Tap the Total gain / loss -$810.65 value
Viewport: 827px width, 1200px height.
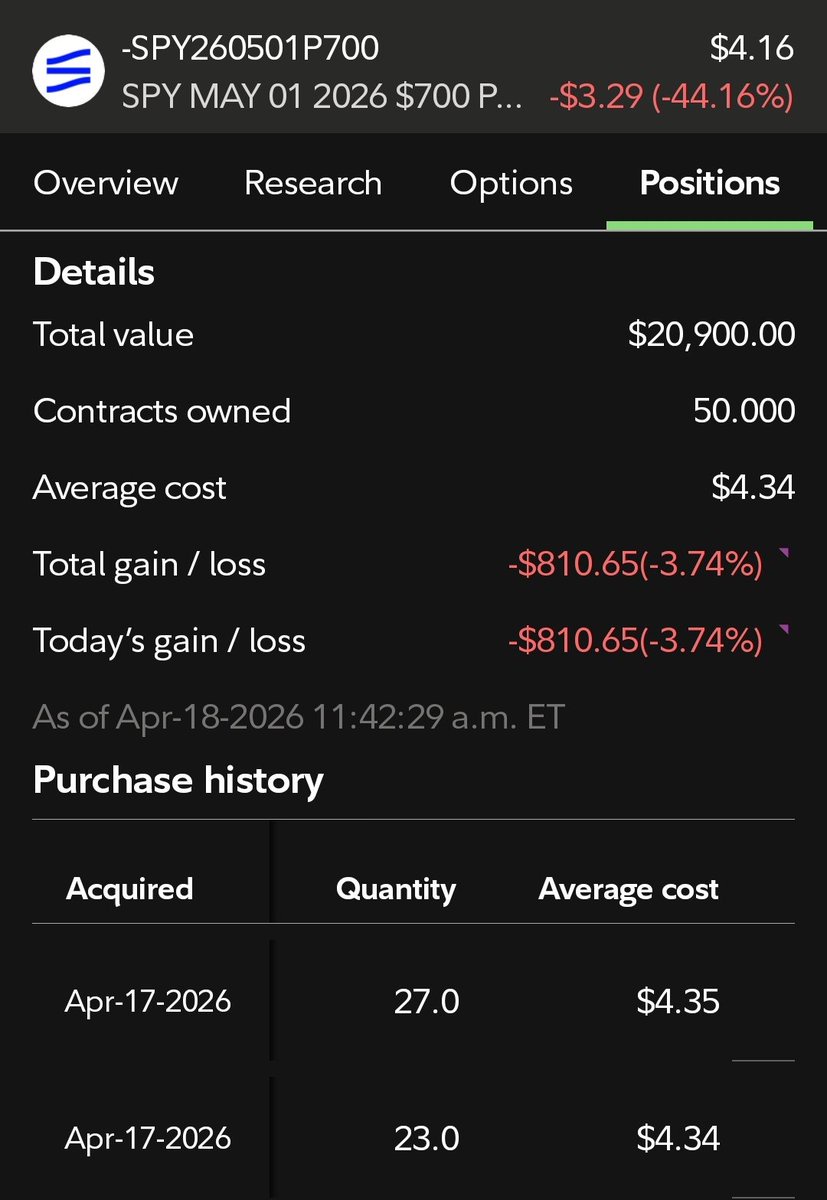635,565
